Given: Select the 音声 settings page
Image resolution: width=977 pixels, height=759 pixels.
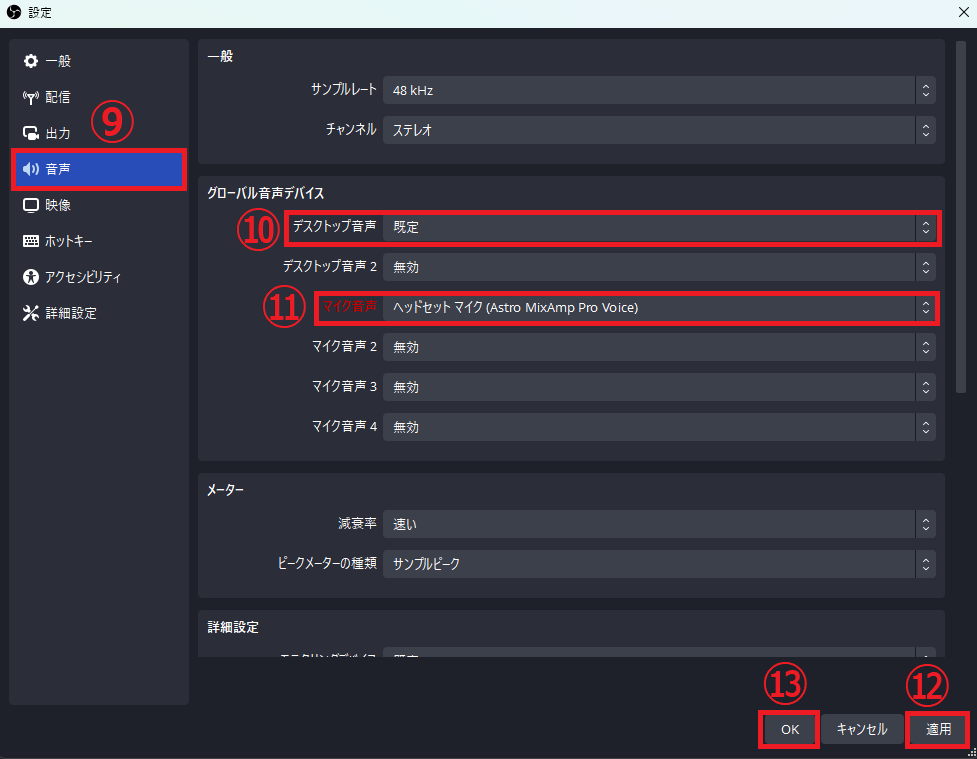Looking at the screenshot, I should coord(98,169).
